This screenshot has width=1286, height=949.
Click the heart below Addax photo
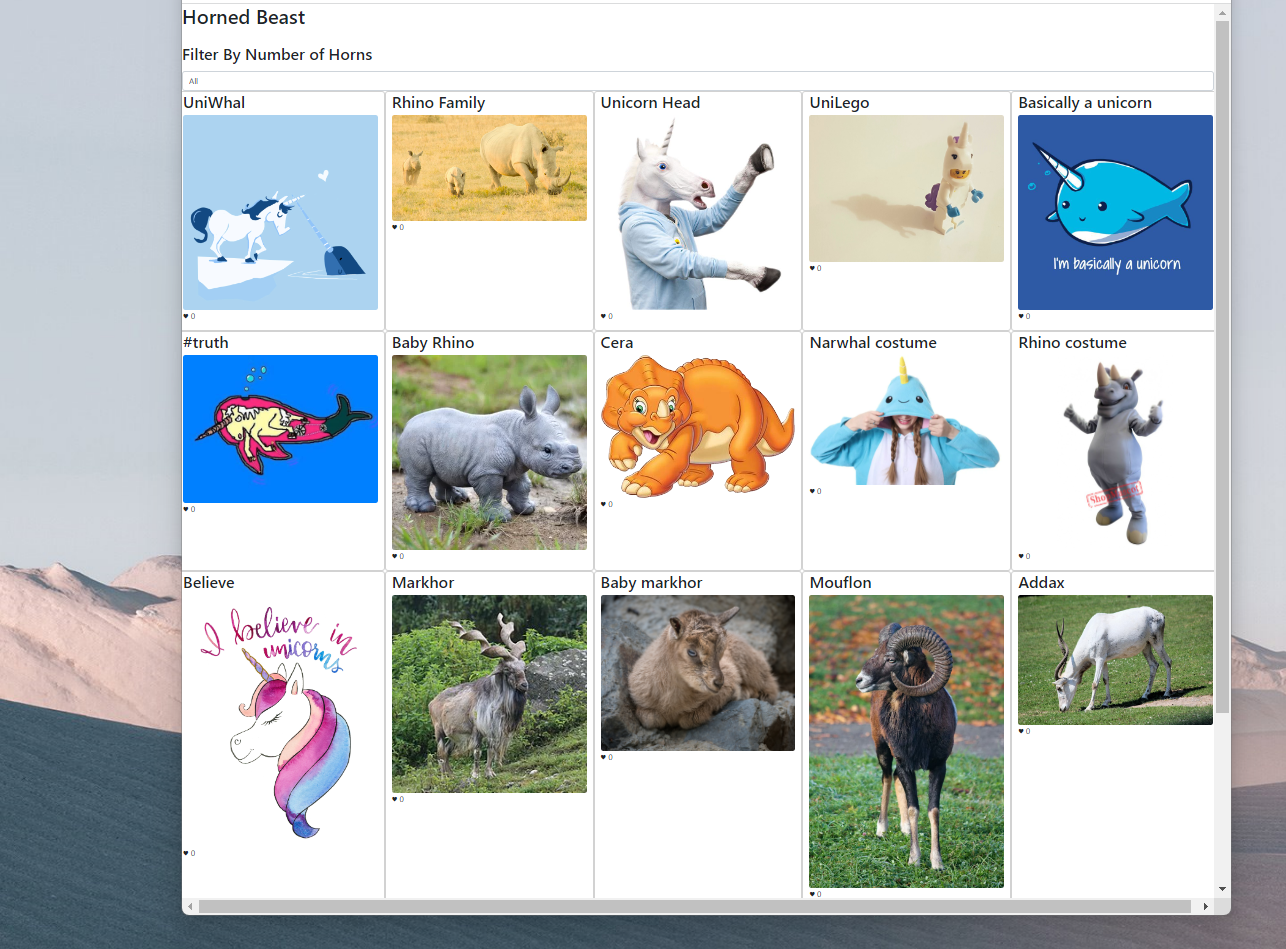pyautogui.click(x=1021, y=731)
